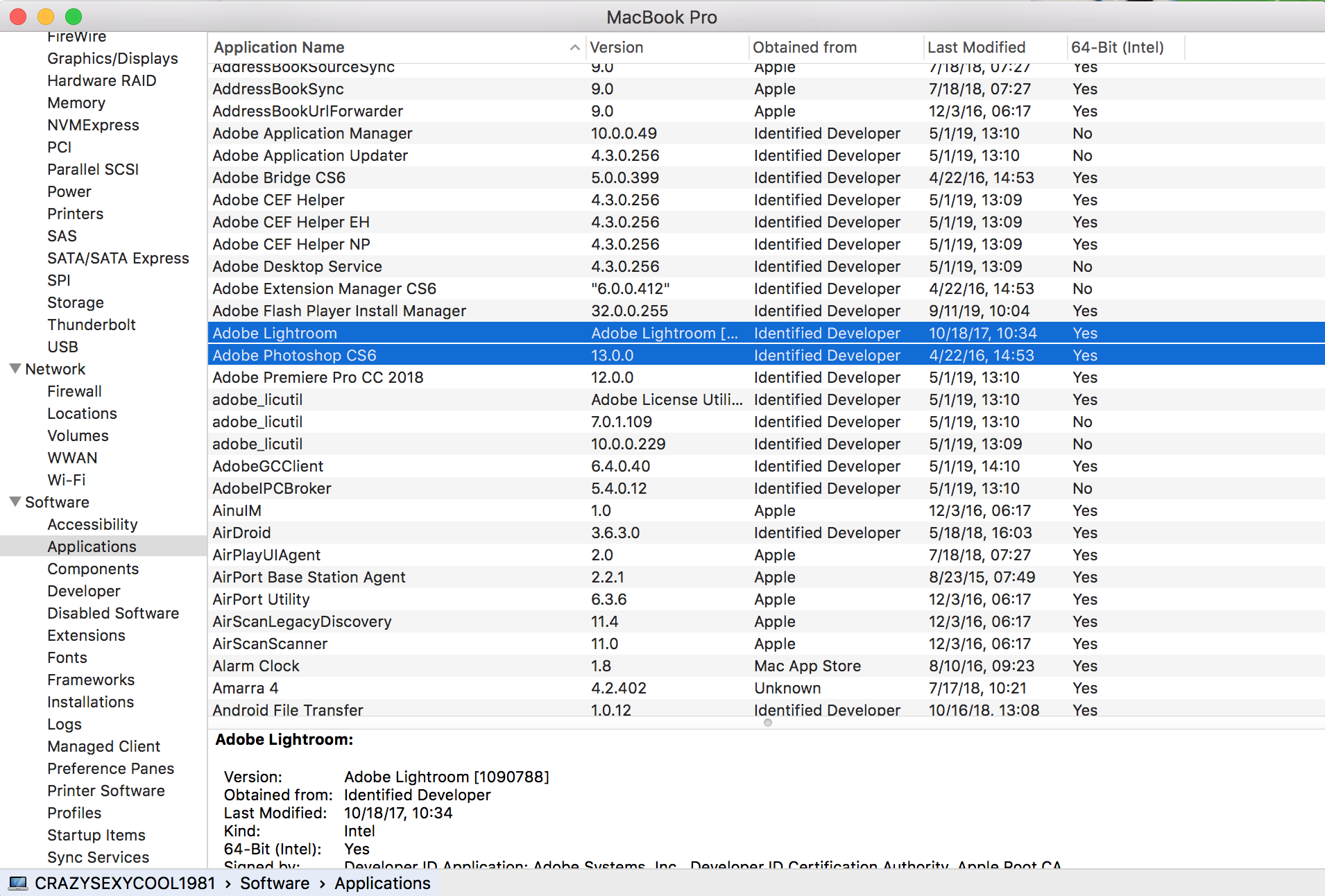Open Startup Items section
This screenshot has height=896, width=1325.
(x=96, y=835)
